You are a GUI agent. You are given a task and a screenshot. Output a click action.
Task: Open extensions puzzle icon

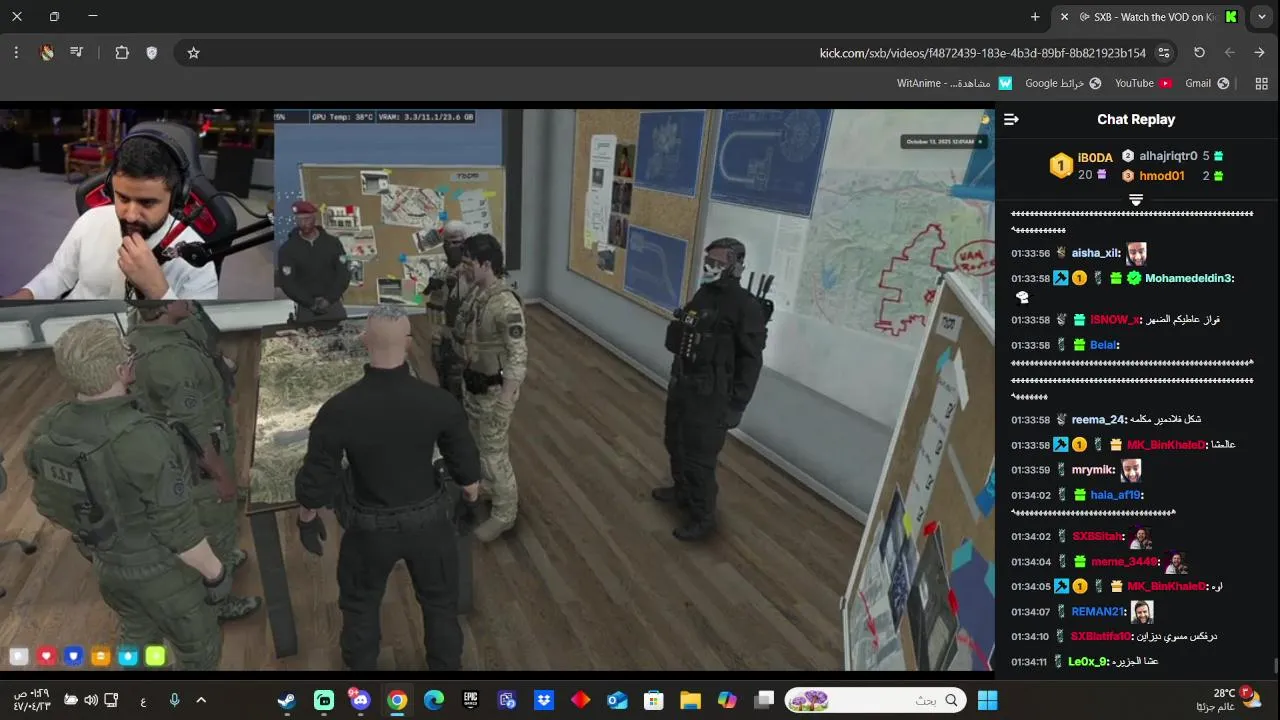tap(122, 53)
